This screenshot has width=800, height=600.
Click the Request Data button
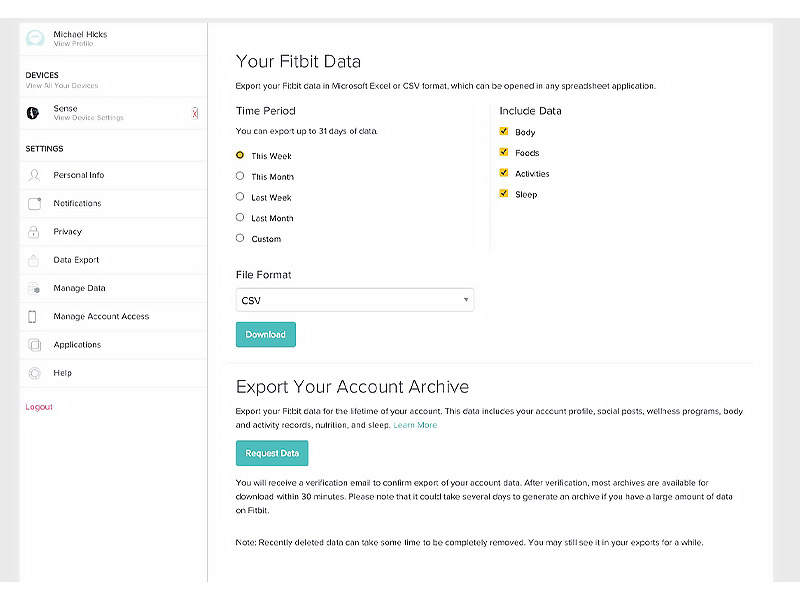[x=272, y=453]
